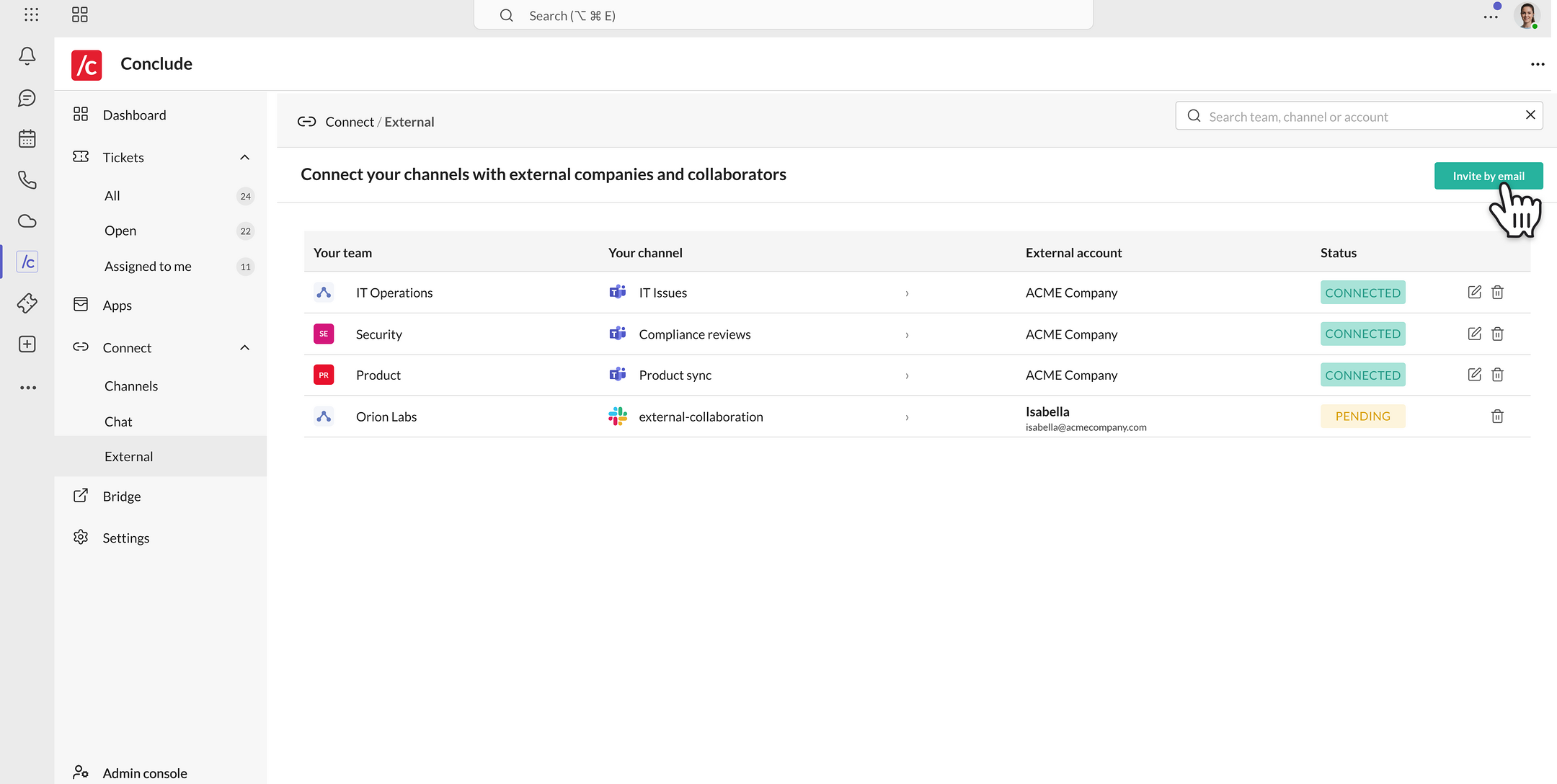Open the top bar ellipsis settings menu
1557x784 pixels.
point(1491,17)
